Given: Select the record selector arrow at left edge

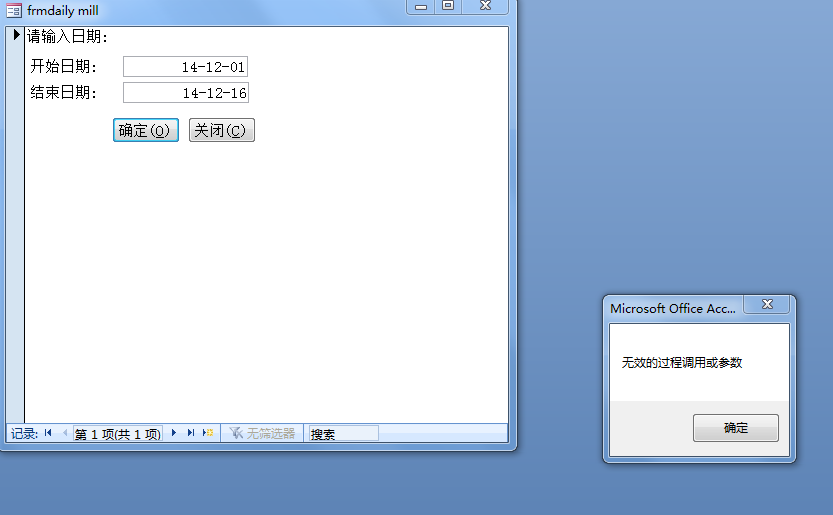Looking at the screenshot, I should click(16, 35).
